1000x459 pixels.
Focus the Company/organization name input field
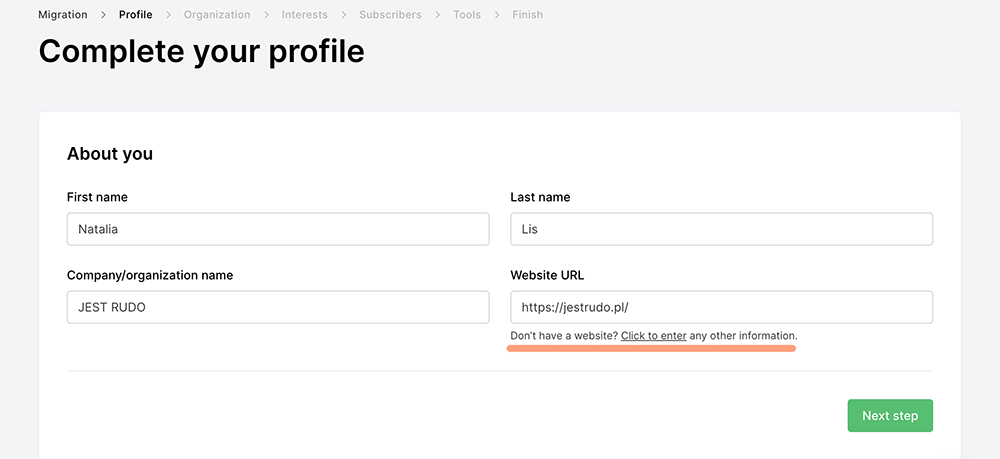tap(278, 307)
